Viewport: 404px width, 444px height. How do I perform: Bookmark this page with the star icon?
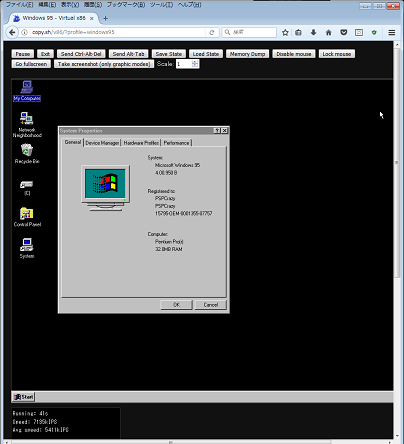click(285, 32)
